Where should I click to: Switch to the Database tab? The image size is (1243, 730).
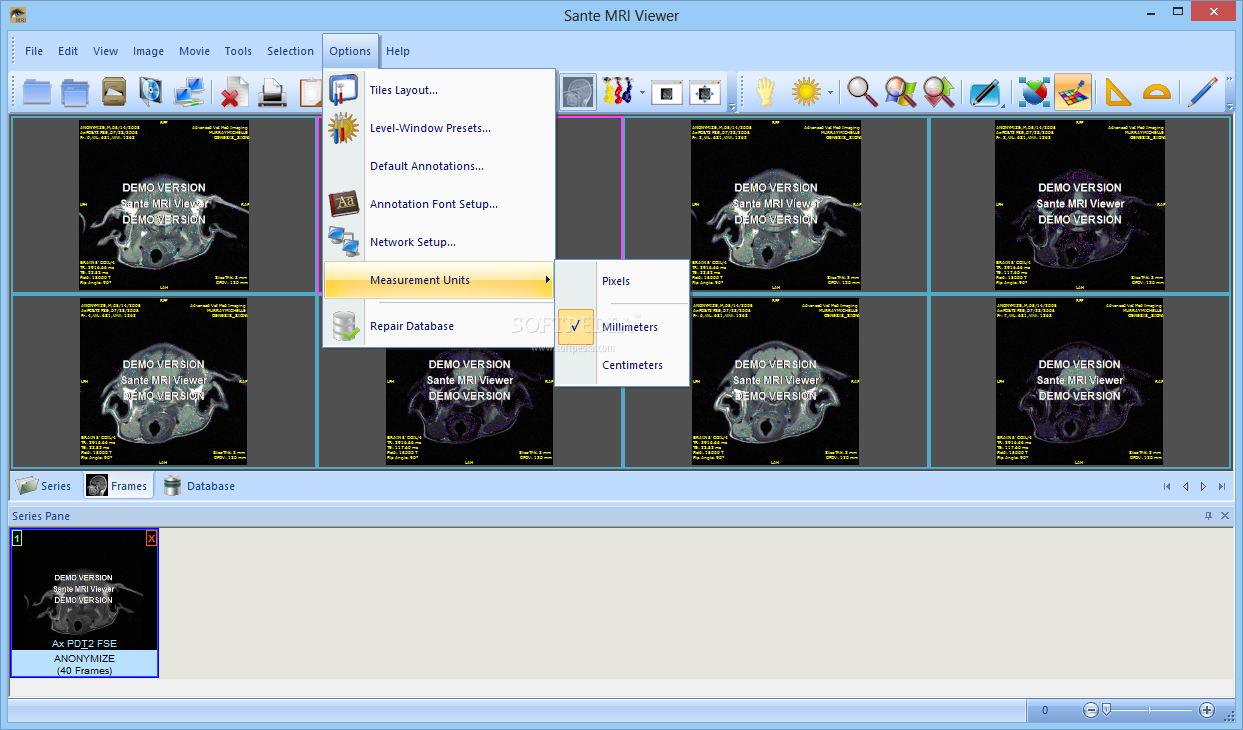pos(199,486)
